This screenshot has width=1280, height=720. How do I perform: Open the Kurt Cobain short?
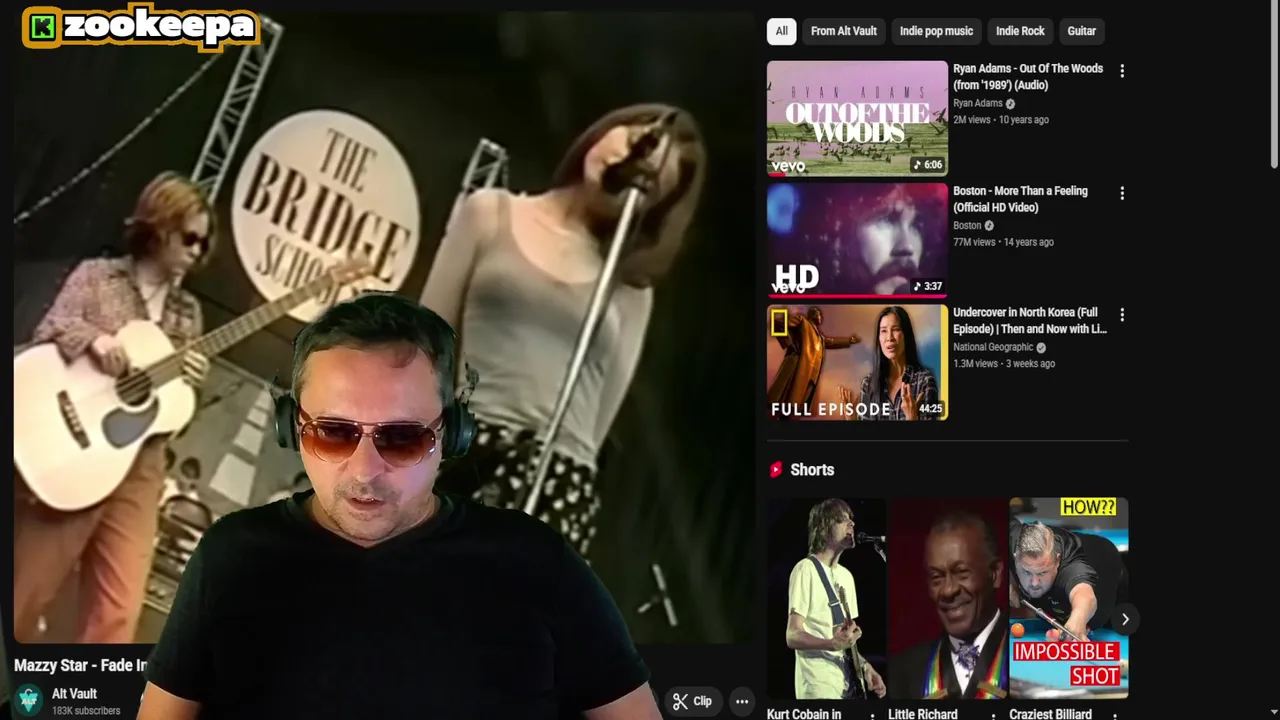(826, 598)
